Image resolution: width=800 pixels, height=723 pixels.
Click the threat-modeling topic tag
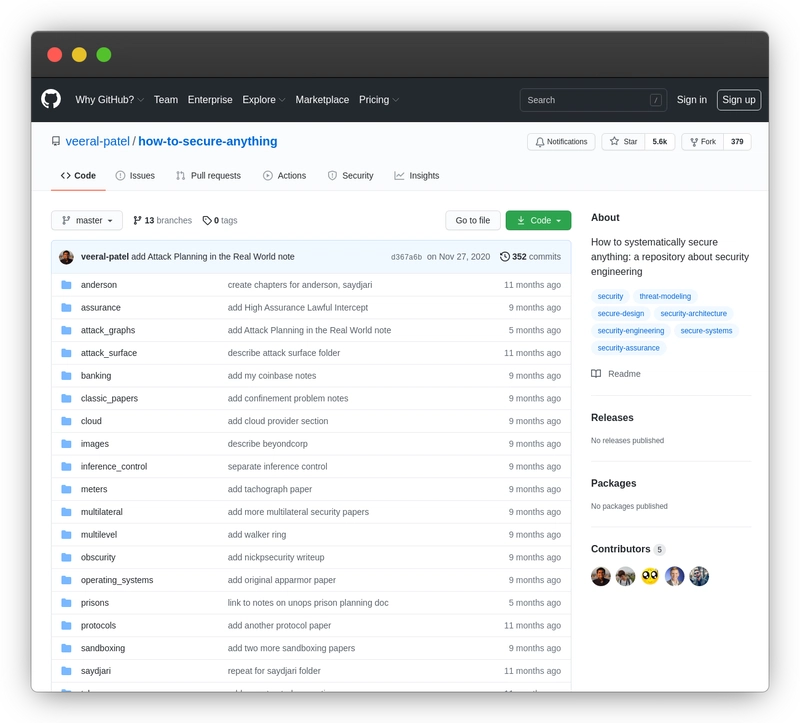click(x=665, y=296)
